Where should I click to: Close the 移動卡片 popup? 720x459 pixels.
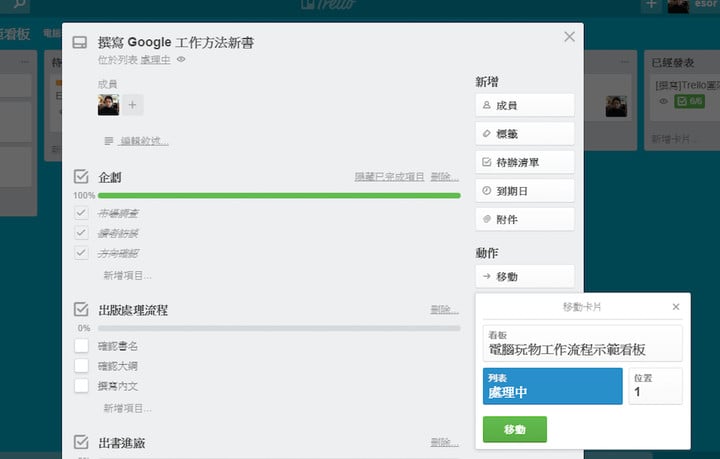pyautogui.click(x=676, y=307)
